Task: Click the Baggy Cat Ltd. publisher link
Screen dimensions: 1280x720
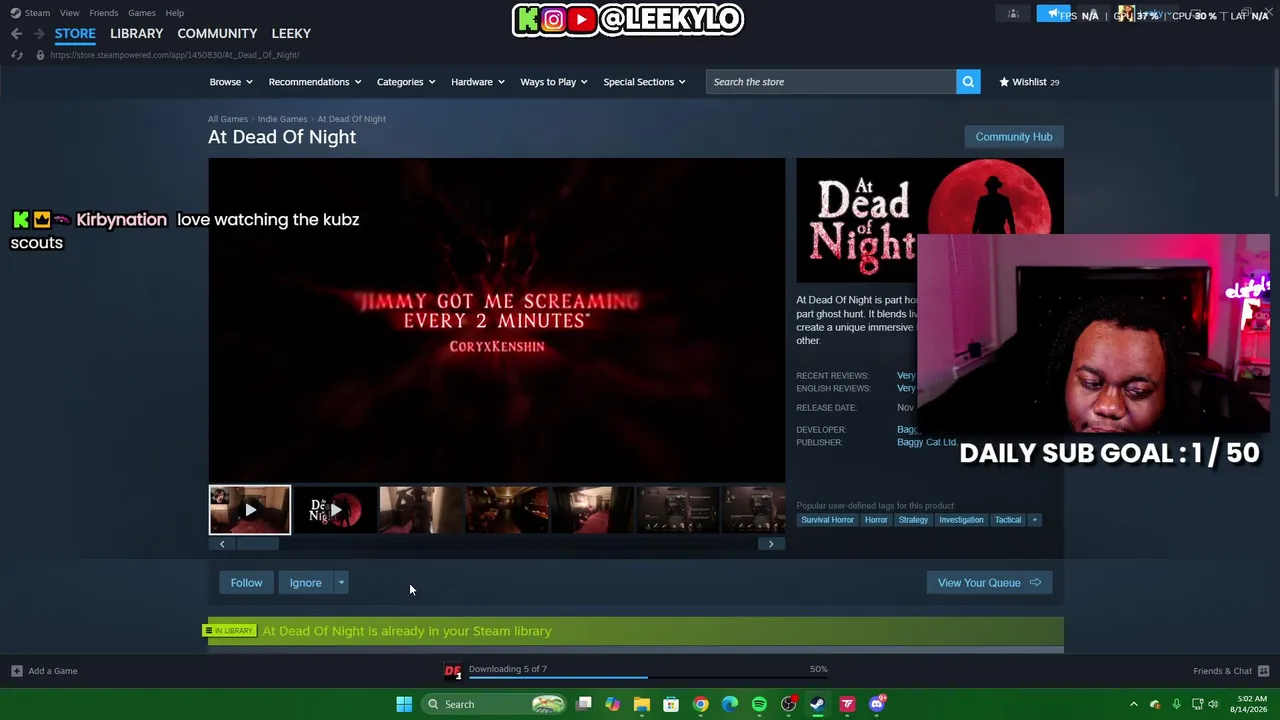Action: point(926,442)
